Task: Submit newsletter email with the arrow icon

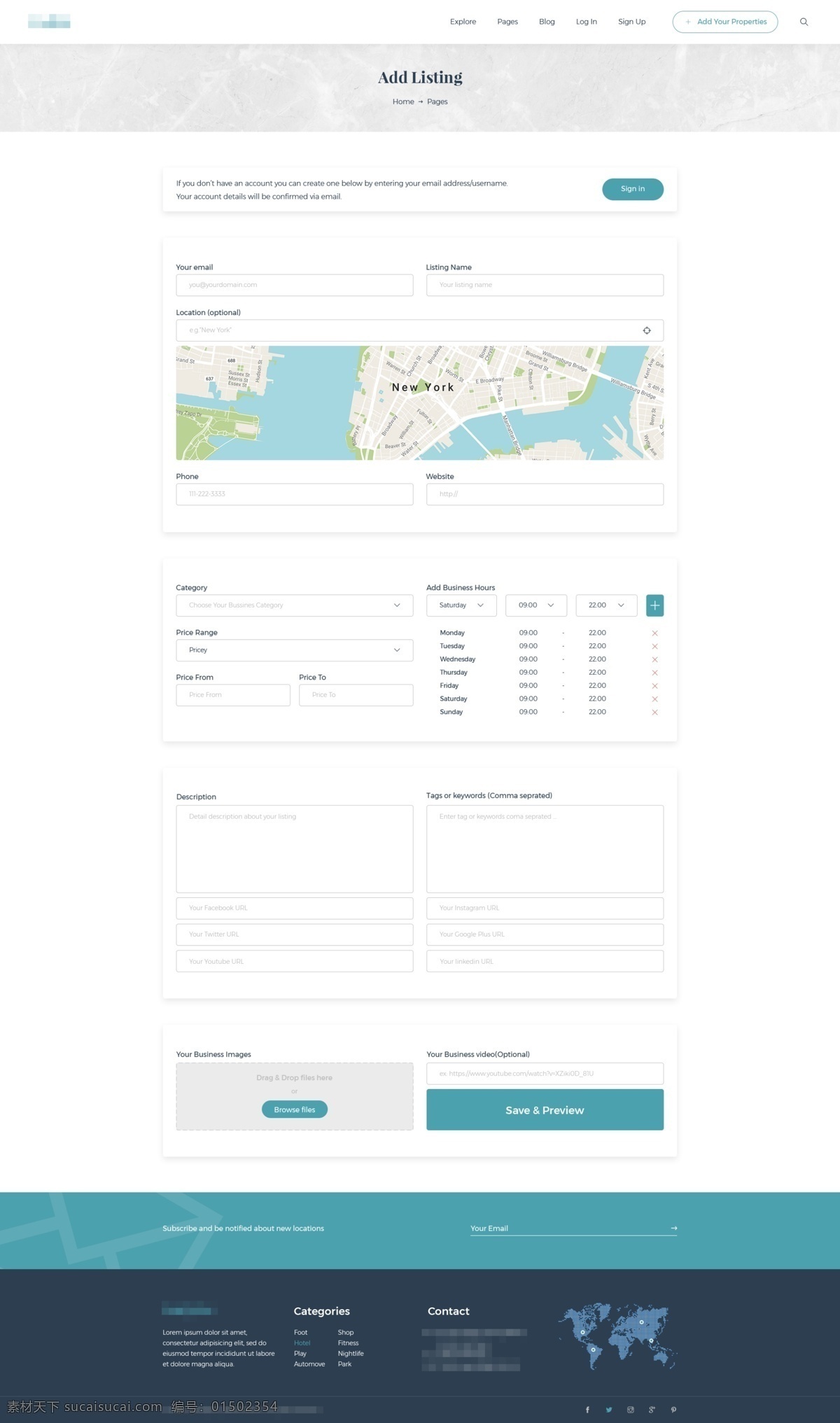Action: pos(673,1228)
